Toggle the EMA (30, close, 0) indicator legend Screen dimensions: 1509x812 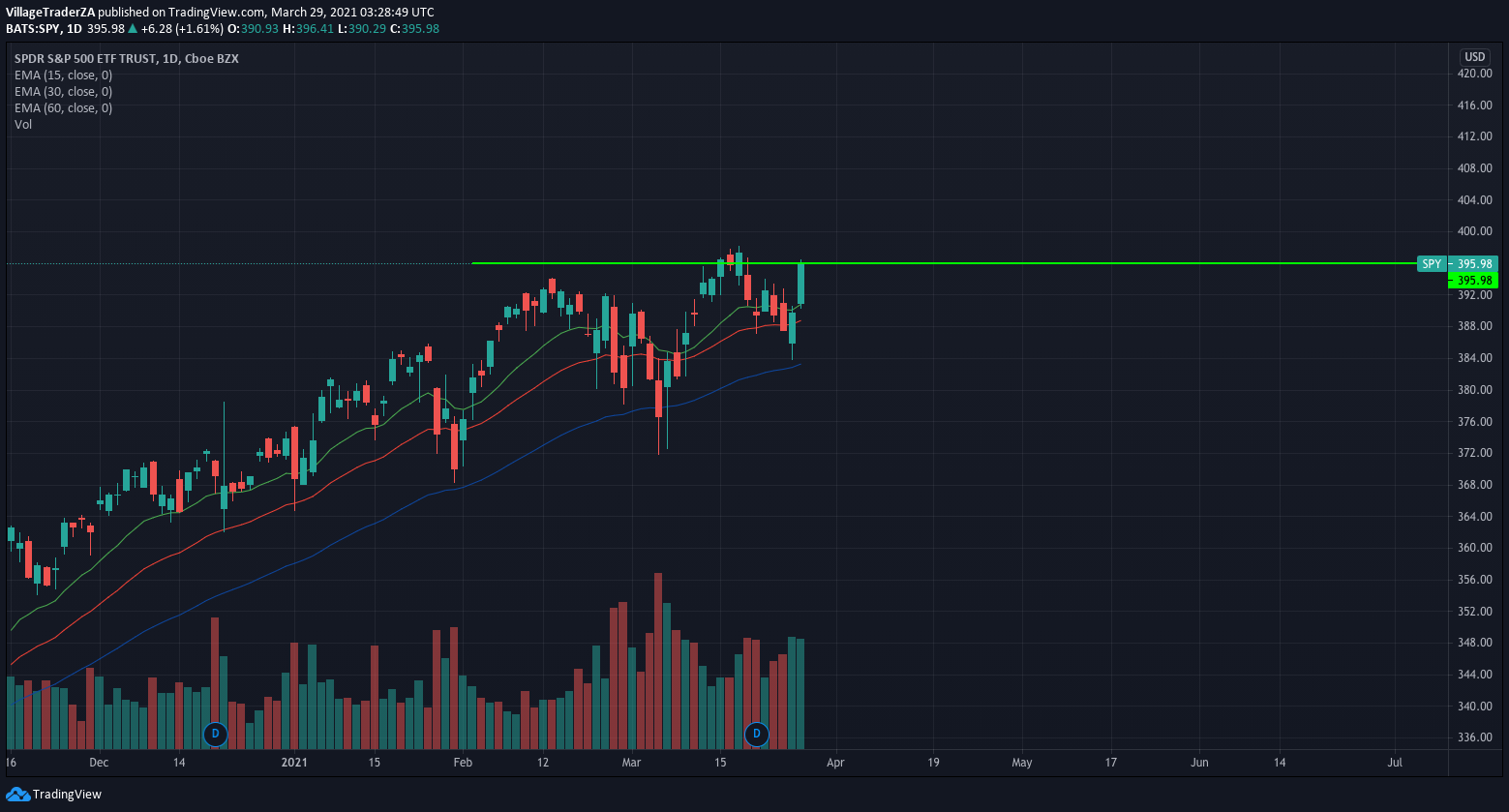pyautogui.click(x=63, y=92)
